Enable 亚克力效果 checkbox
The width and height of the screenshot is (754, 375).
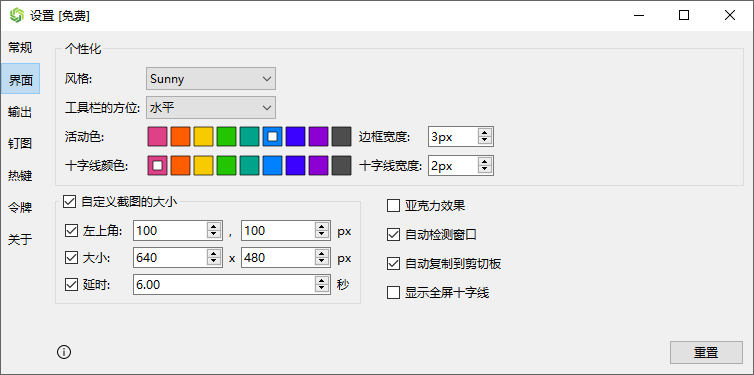pyautogui.click(x=393, y=206)
